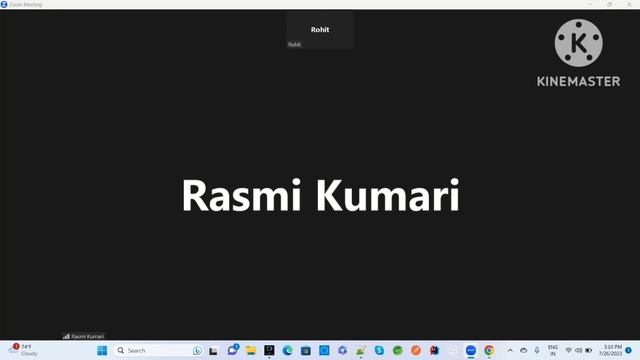640x360 pixels.
Task: Launch Skype from the taskbar
Action: click(379, 350)
